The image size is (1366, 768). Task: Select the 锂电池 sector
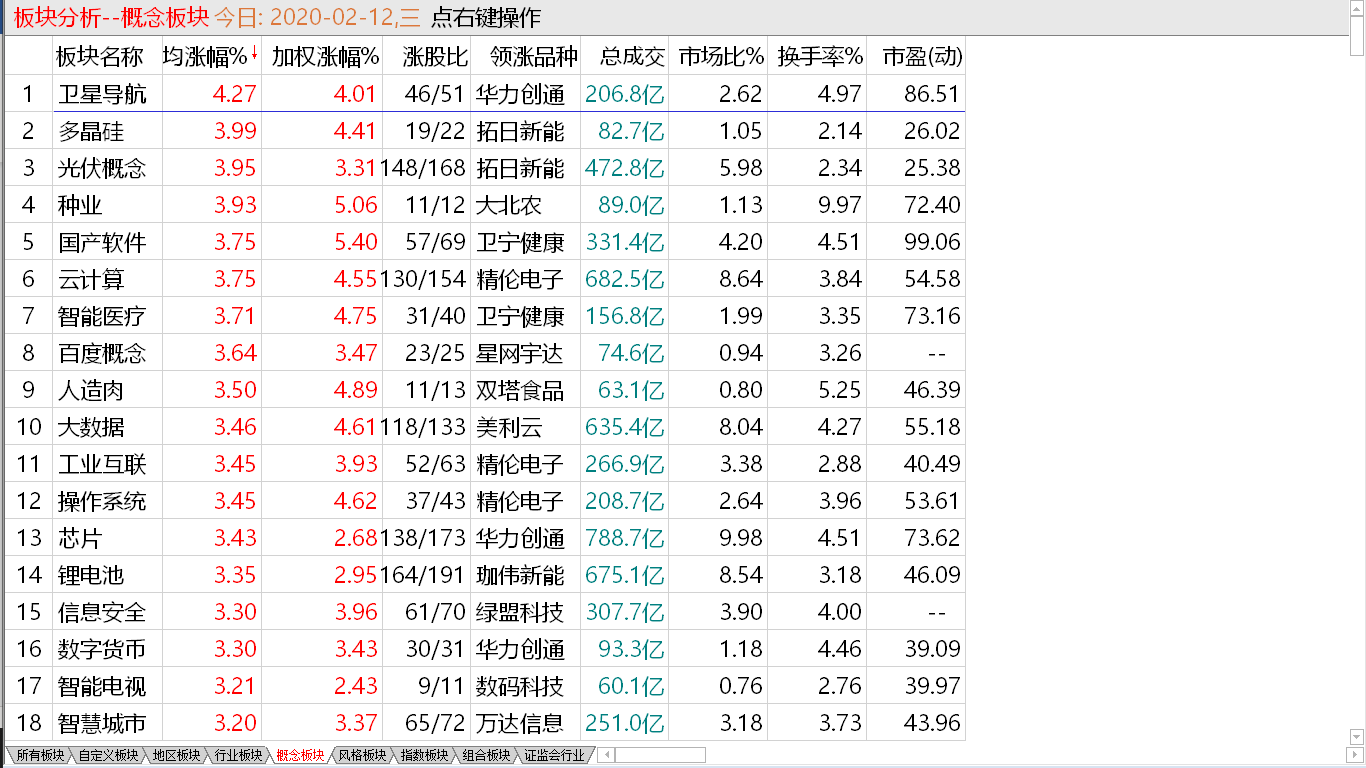[91, 575]
